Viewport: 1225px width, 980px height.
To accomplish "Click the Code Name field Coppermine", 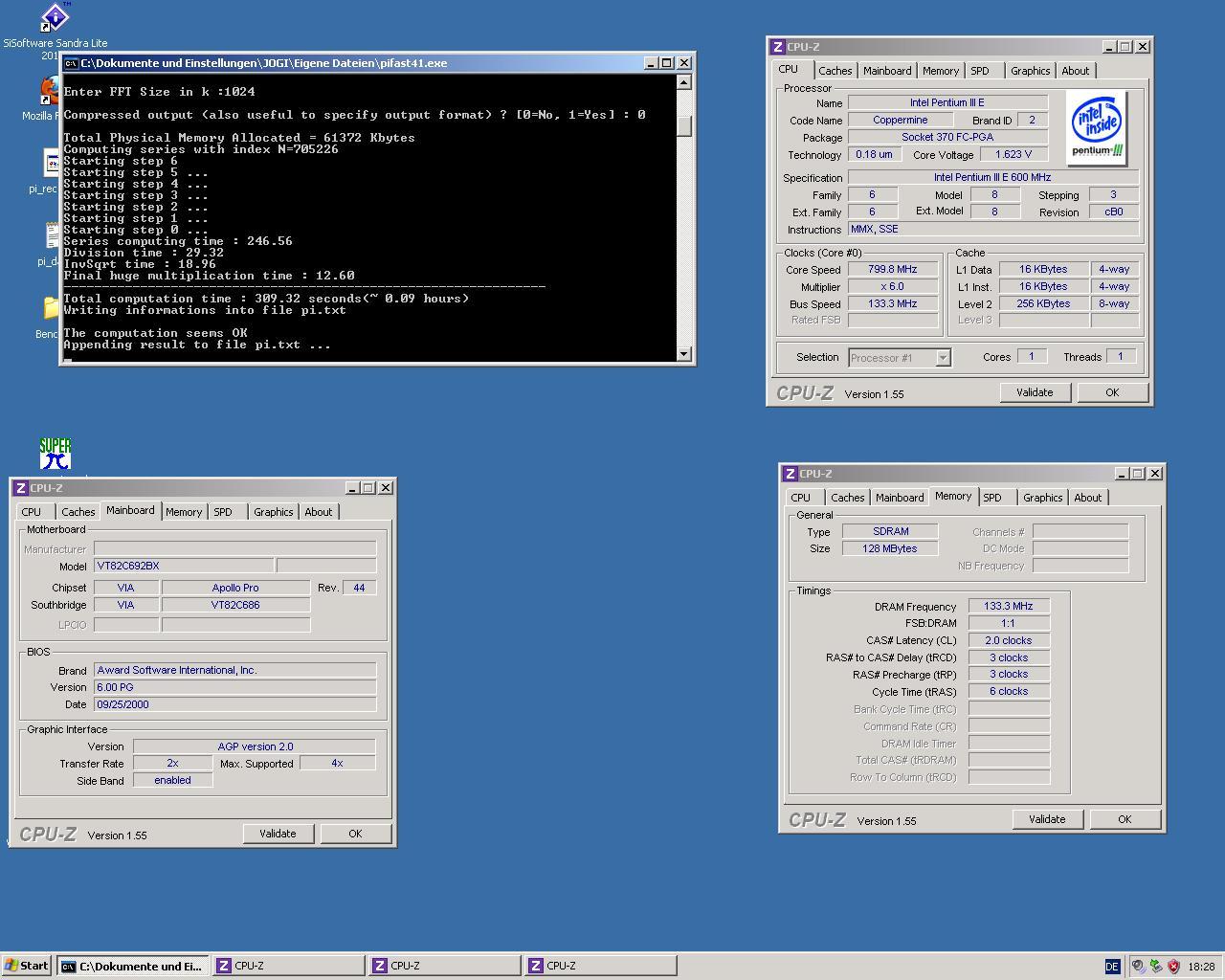I will 900,121.
